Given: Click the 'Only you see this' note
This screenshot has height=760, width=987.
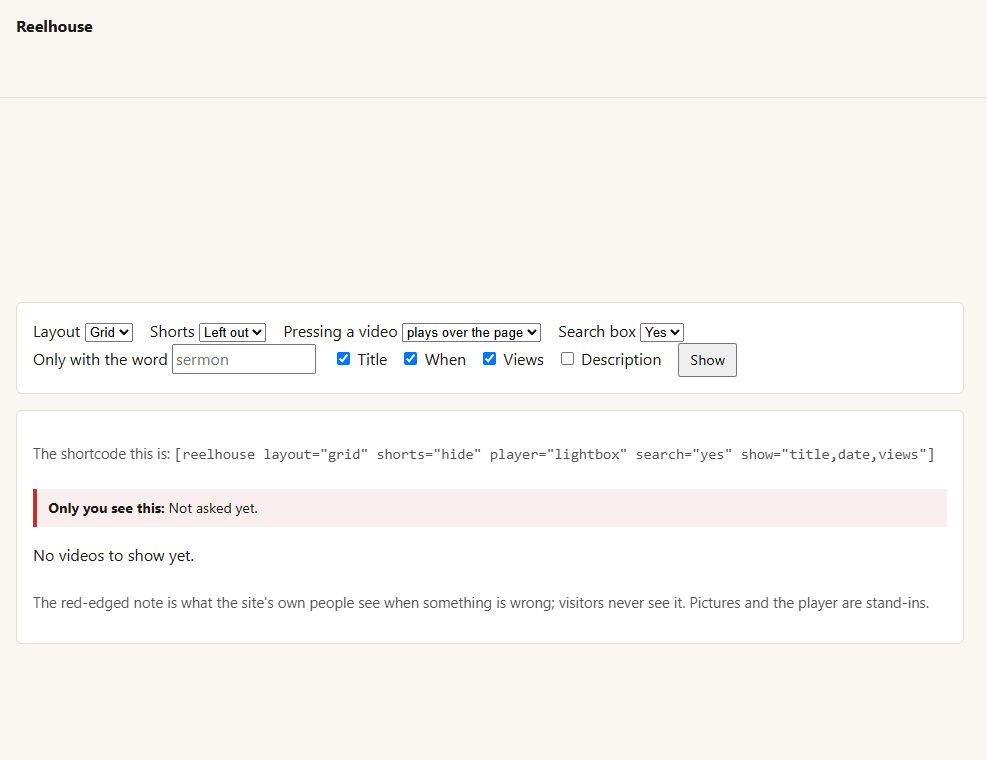Looking at the screenshot, I should point(490,508).
